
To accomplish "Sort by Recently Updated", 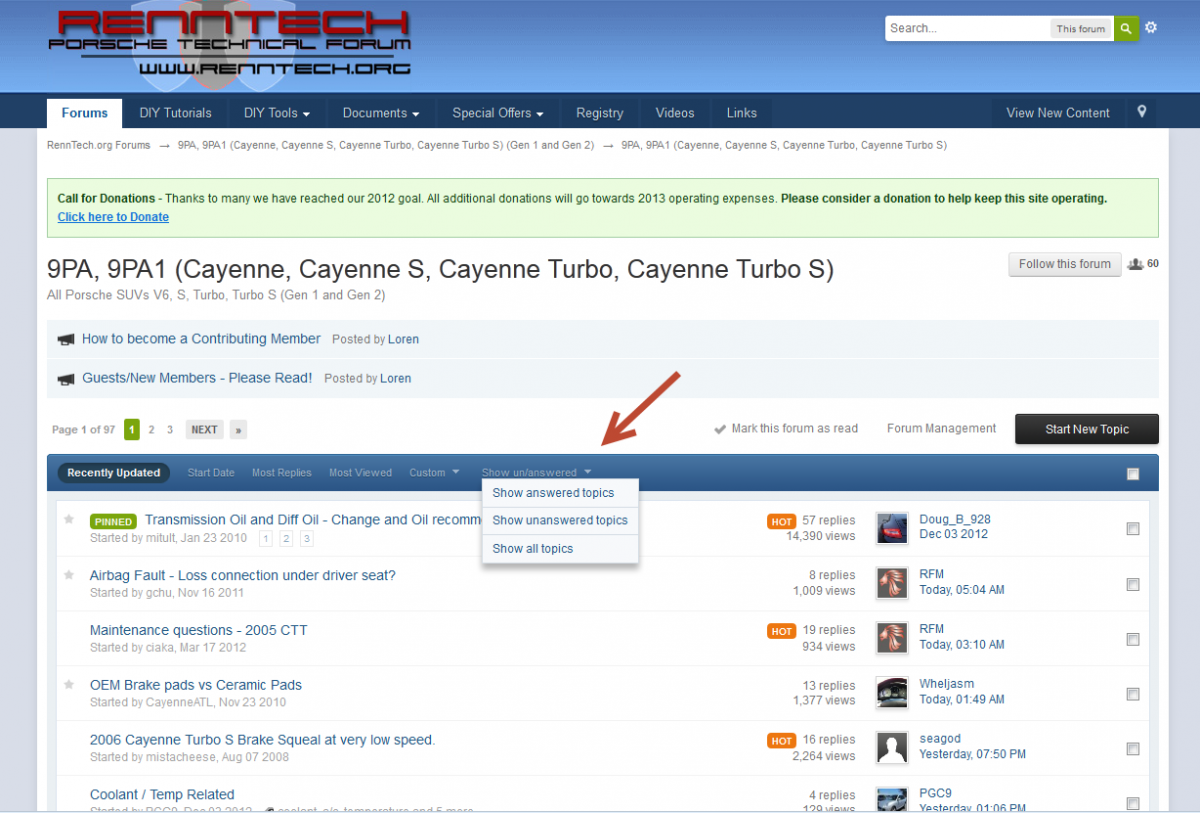I will pyautogui.click(x=114, y=473).
